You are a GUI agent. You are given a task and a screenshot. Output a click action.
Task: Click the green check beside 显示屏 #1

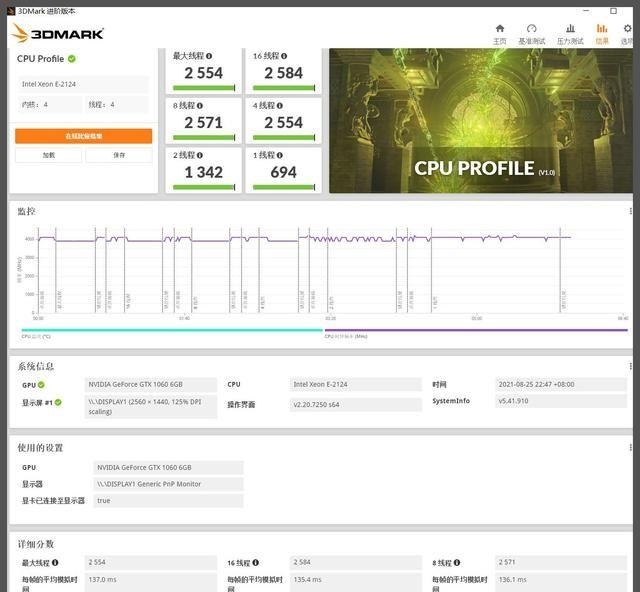[x=58, y=402]
